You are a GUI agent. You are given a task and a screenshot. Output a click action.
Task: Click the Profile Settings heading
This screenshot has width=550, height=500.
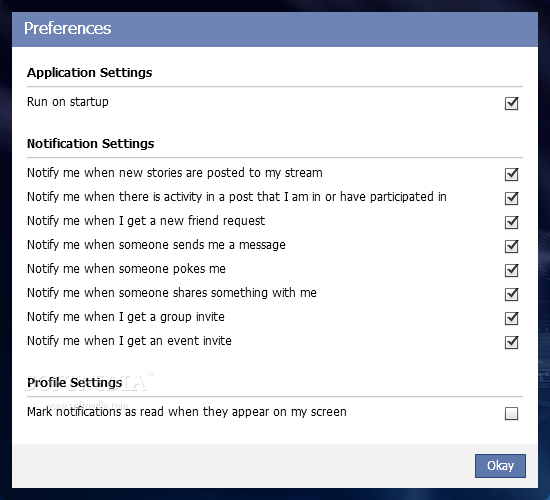tap(74, 382)
